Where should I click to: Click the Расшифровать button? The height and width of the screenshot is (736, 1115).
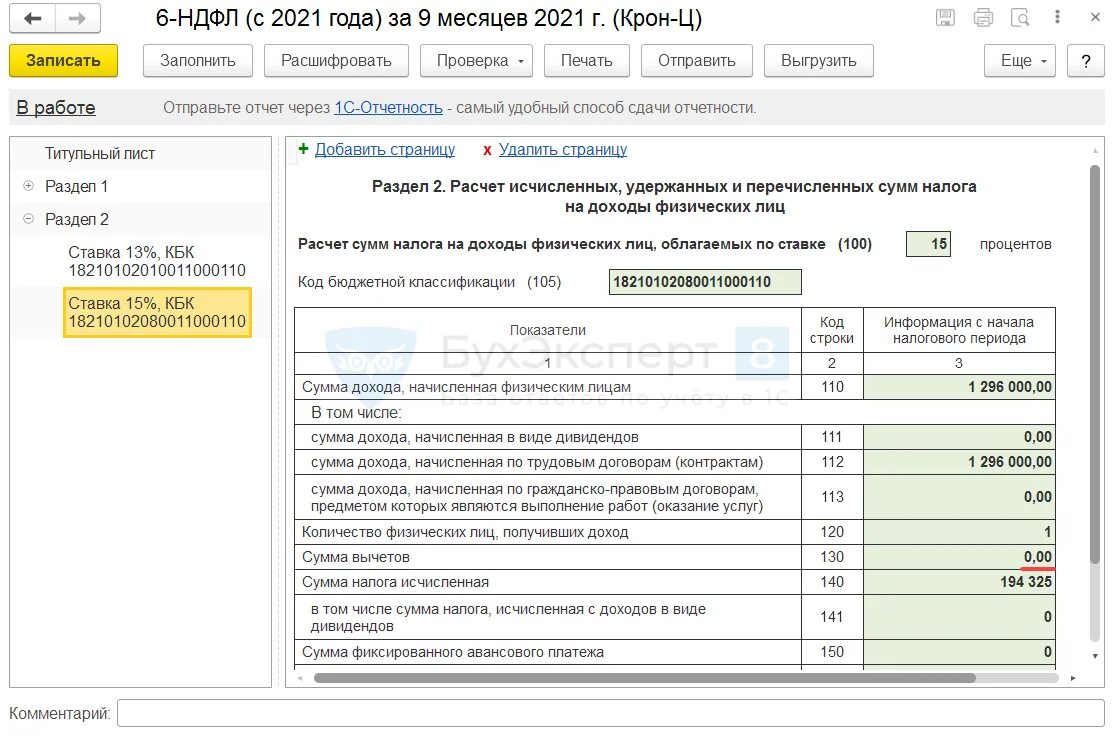tap(336, 60)
